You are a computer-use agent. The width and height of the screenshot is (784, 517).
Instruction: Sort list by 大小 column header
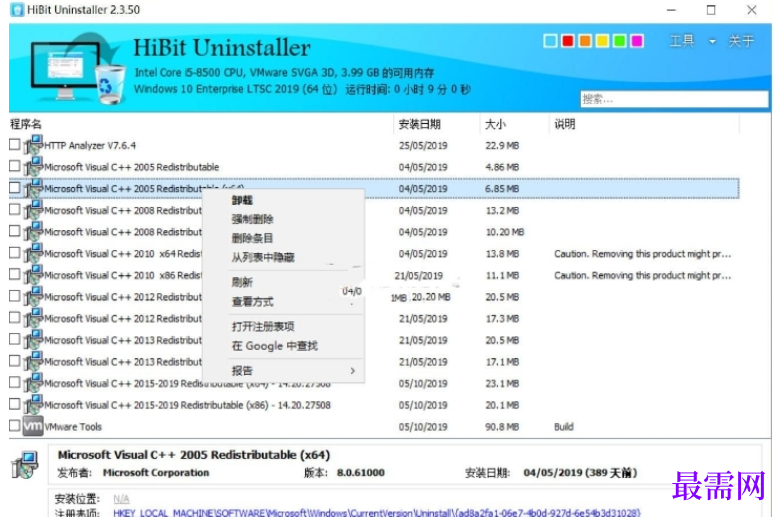[495, 124]
